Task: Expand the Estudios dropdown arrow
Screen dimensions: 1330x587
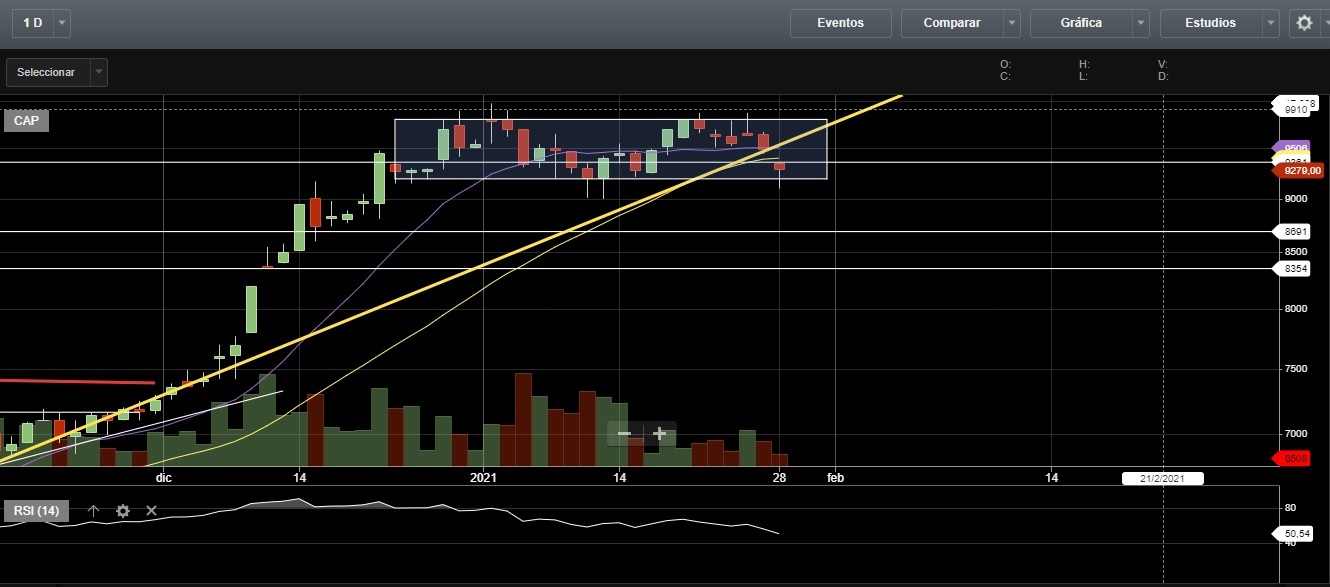Action: point(1271,23)
